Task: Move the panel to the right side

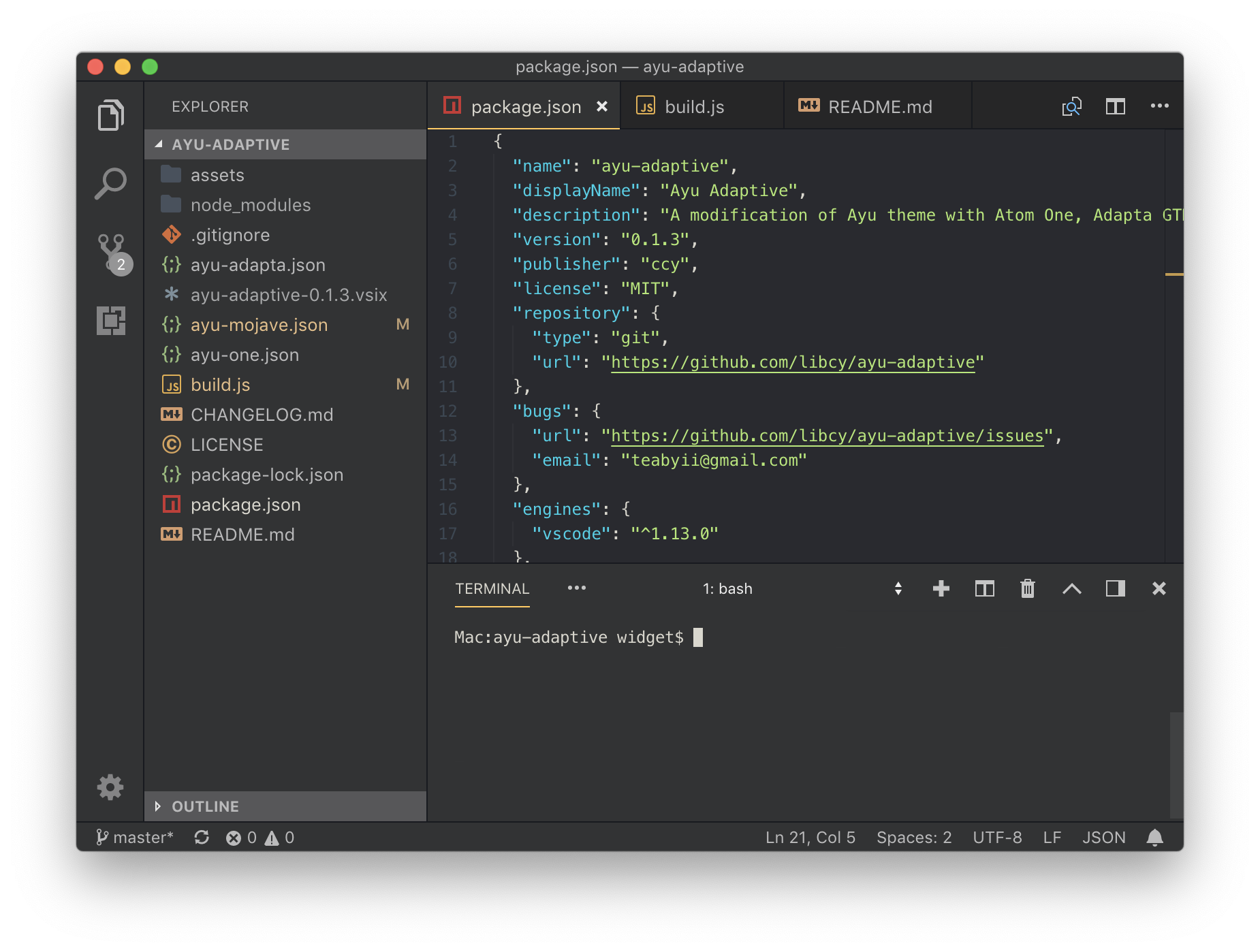Action: click(1115, 588)
